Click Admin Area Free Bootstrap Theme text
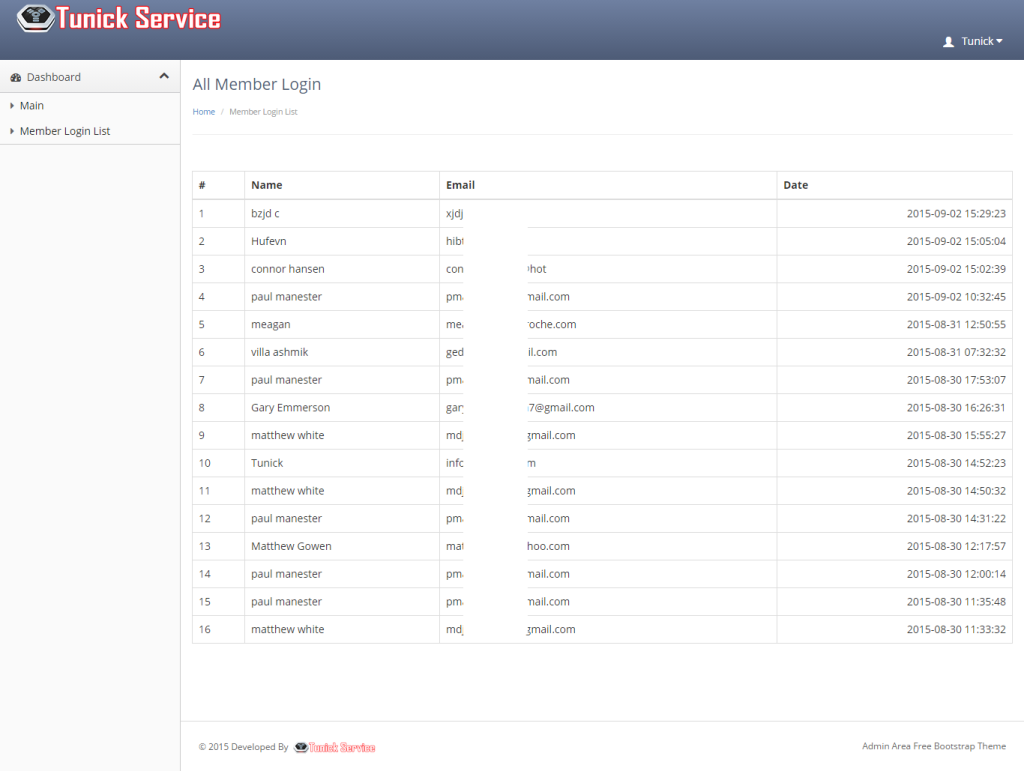Screen dimensions: 1024x771 934,746
